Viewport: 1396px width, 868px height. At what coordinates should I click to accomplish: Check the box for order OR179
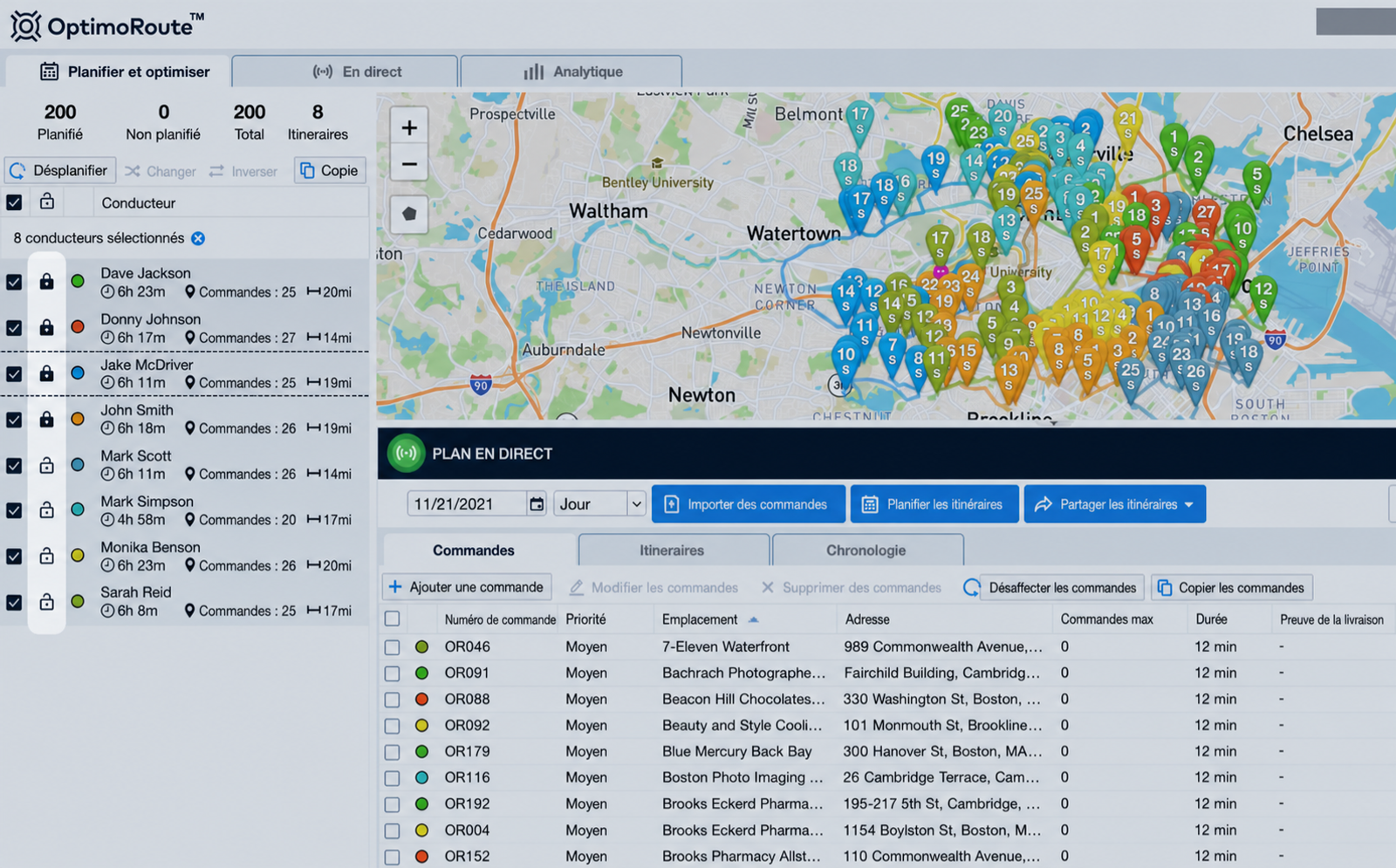[x=393, y=752]
